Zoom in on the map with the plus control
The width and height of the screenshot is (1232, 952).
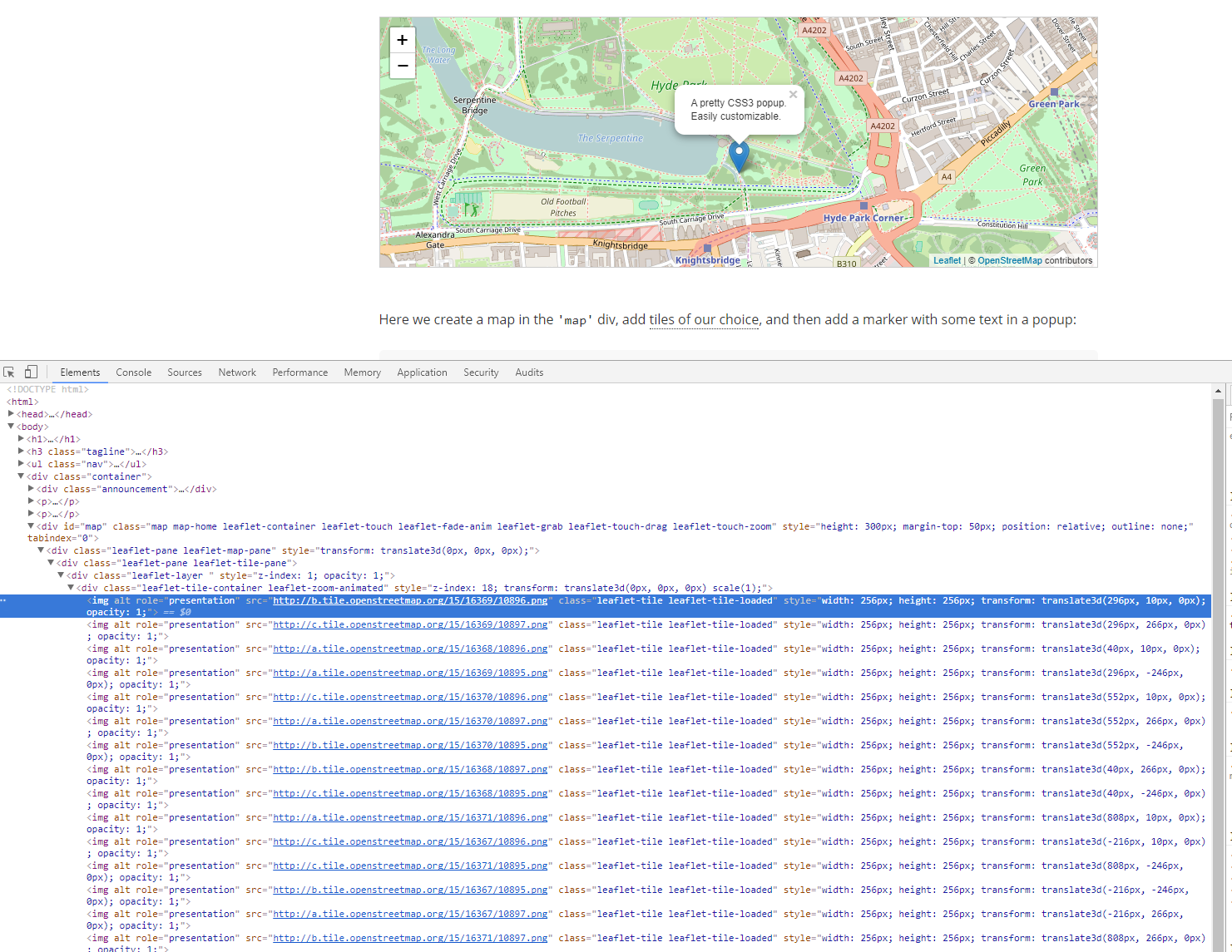(402, 39)
